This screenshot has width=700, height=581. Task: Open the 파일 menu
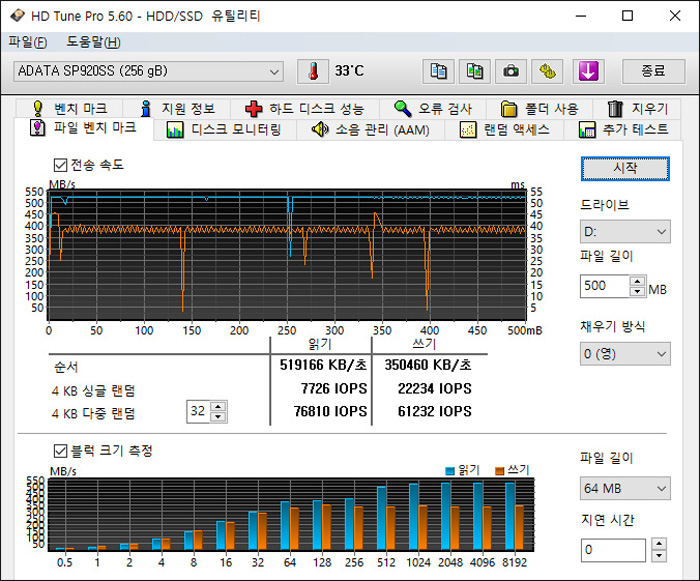(27, 42)
